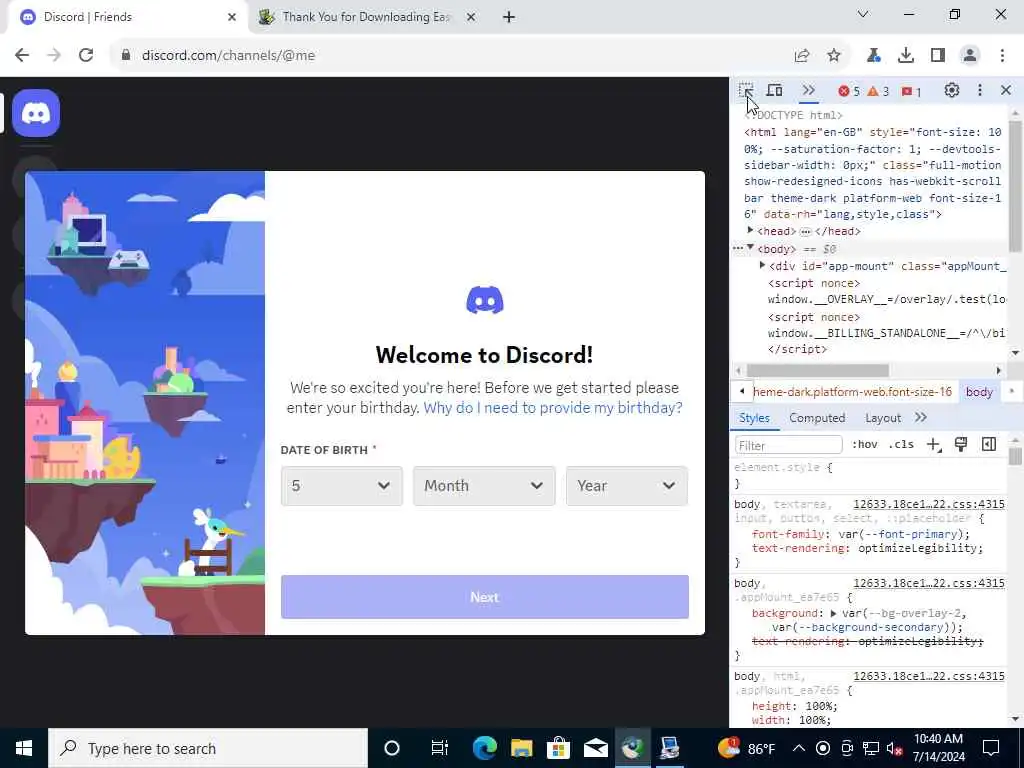The width and height of the screenshot is (1024, 768).
Task: Activate the DevTools inspect element picker
Action: point(746,90)
